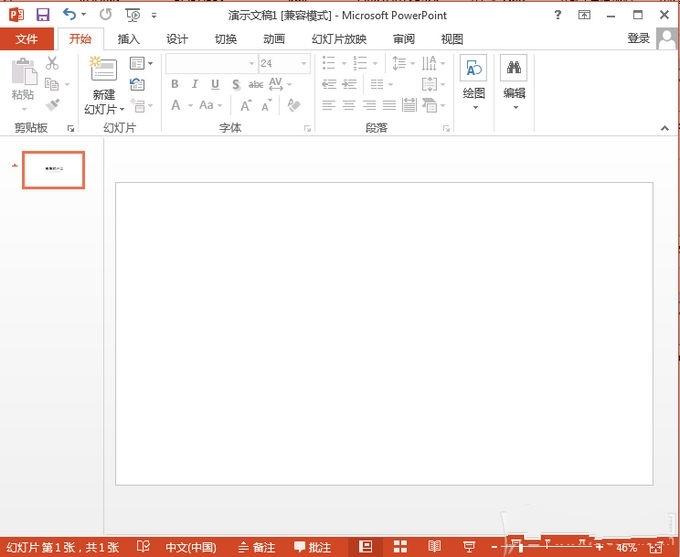Toggle normal view button in status bar
Viewport: 680px width, 557px height.
pyautogui.click(x=365, y=547)
